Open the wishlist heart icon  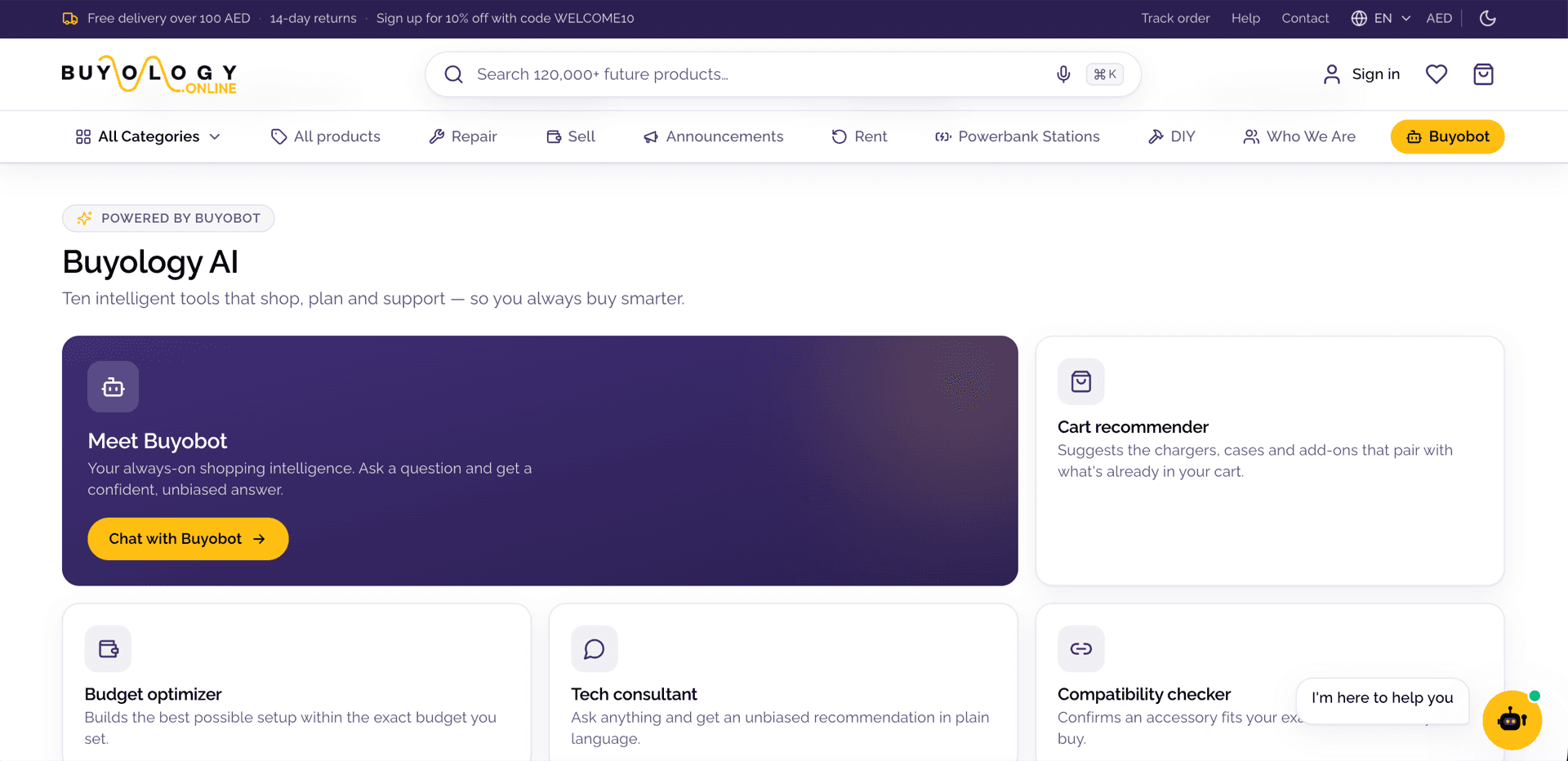pyautogui.click(x=1437, y=74)
